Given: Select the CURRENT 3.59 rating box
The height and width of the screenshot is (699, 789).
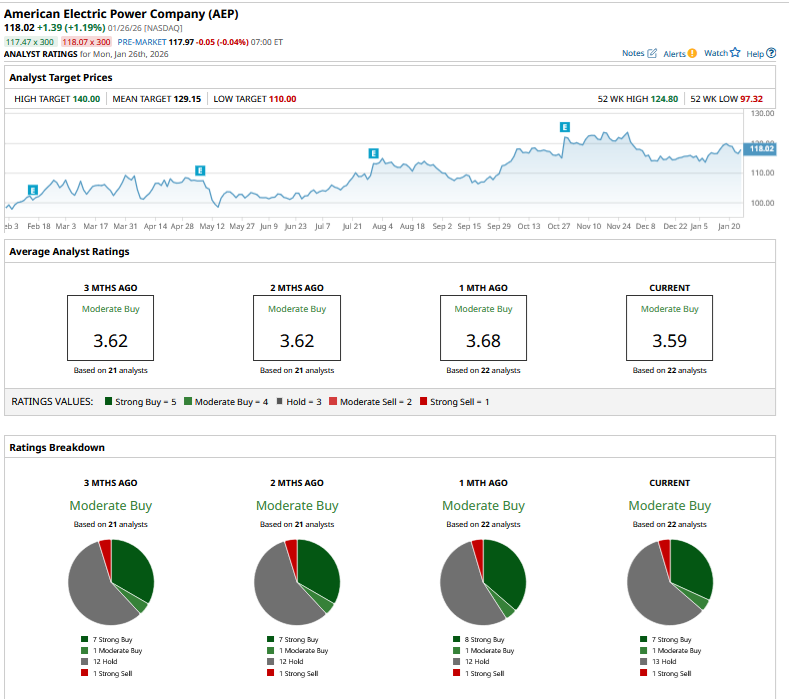Looking at the screenshot, I should coord(669,328).
